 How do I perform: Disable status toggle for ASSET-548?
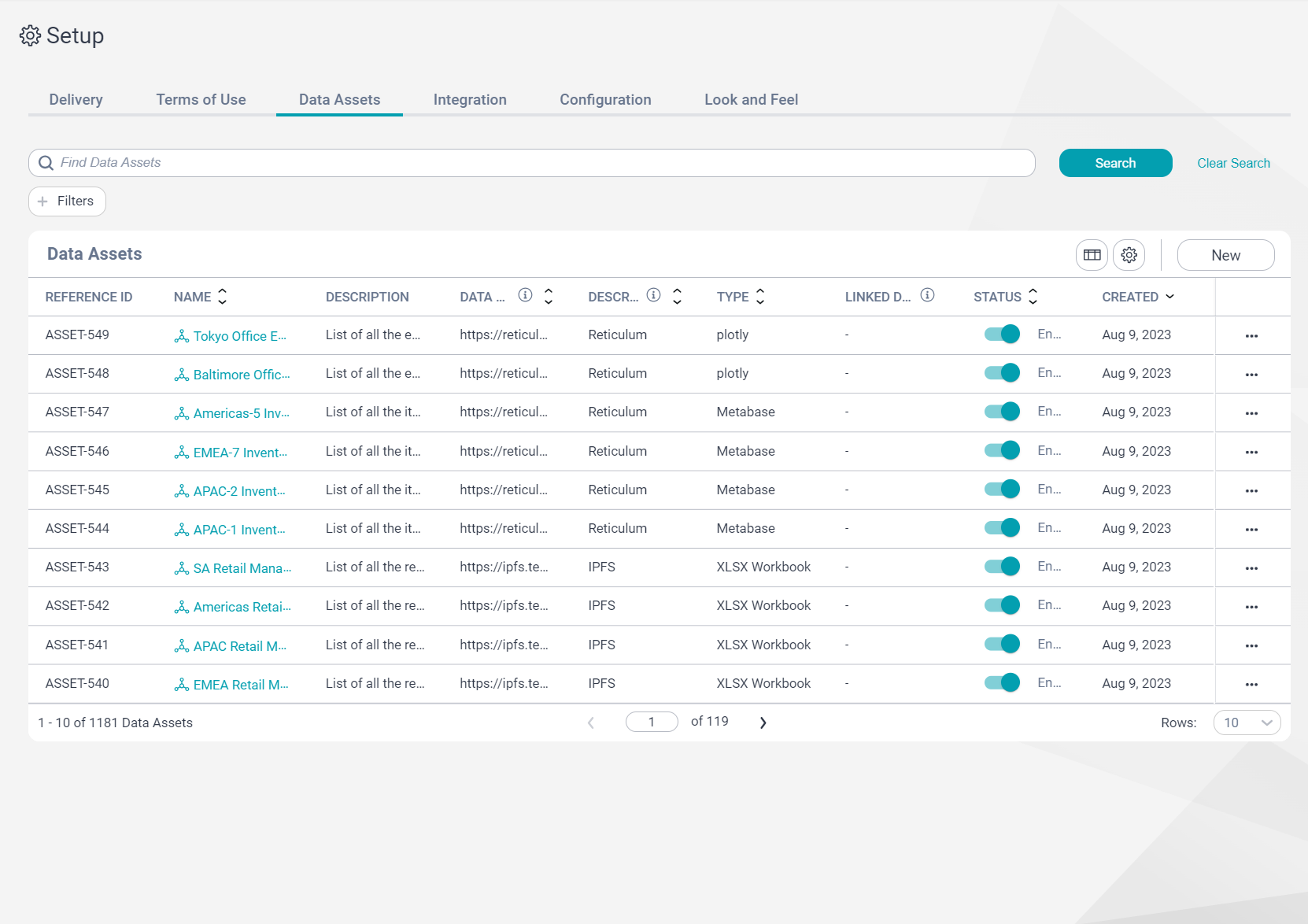[1002, 372]
